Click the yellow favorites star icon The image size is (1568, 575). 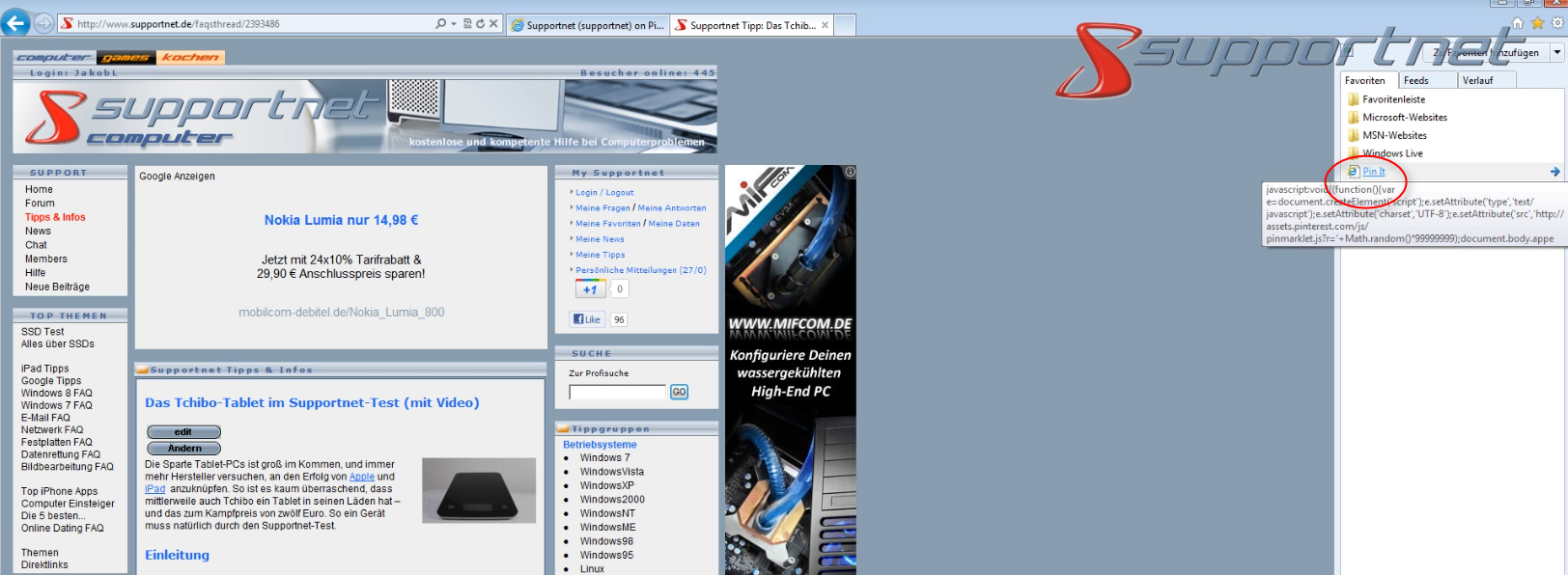[1537, 23]
